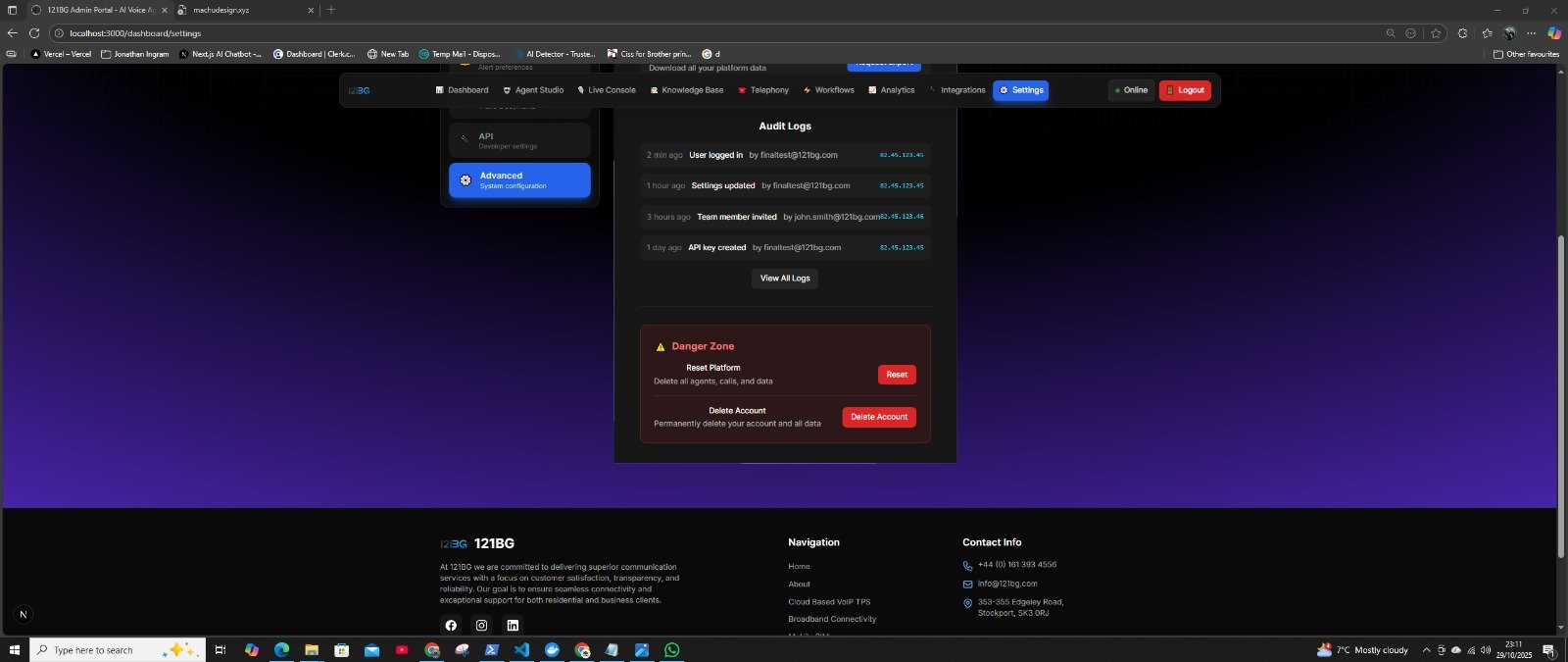Click the footer phone icon

point(967,566)
